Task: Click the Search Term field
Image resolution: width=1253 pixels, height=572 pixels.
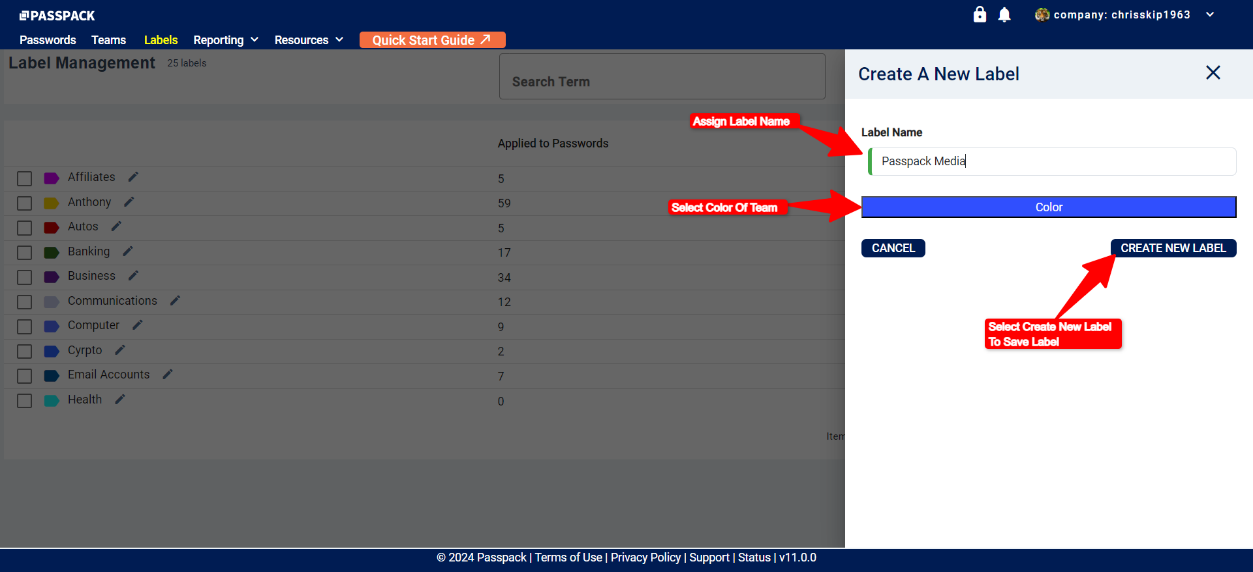Action: pyautogui.click(x=662, y=77)
